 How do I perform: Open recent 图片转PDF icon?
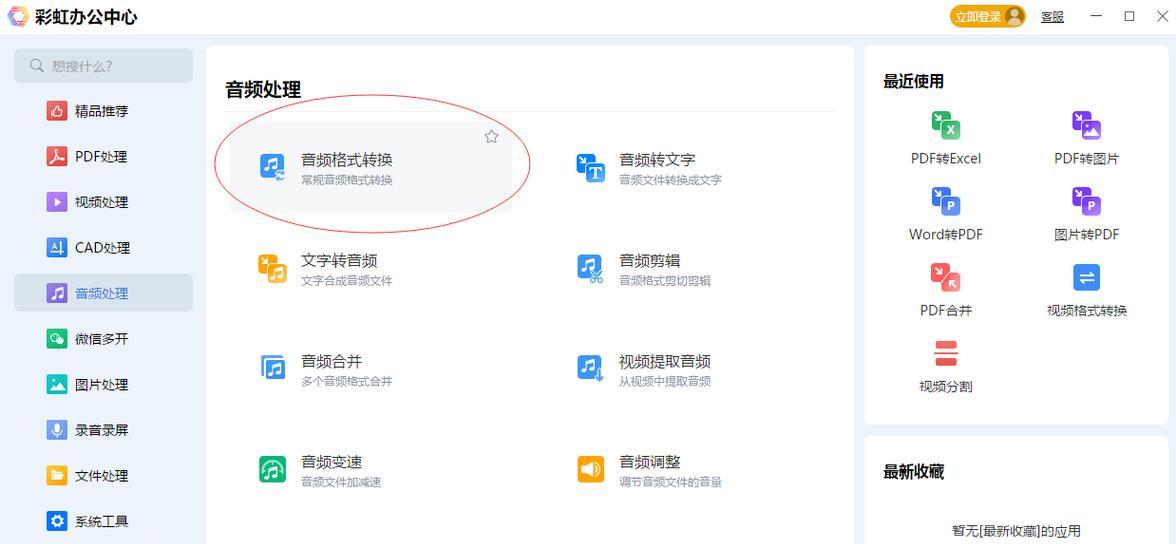(1086, 202)
